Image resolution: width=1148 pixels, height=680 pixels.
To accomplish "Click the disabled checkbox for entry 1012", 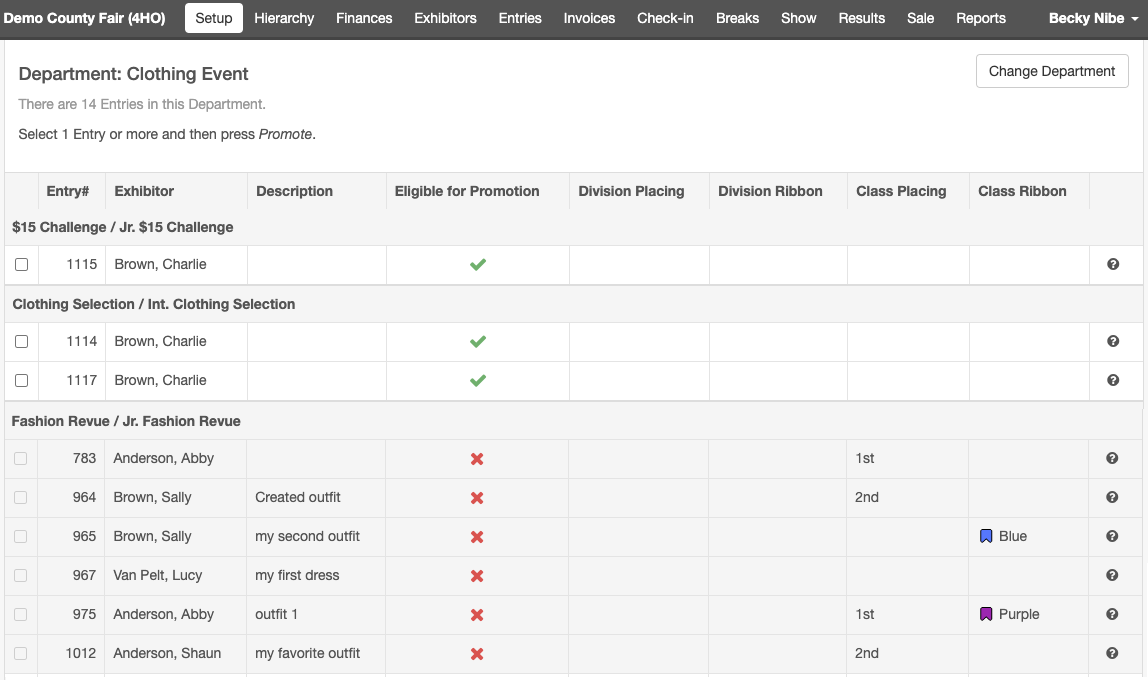I will click(x=20, y=653).
